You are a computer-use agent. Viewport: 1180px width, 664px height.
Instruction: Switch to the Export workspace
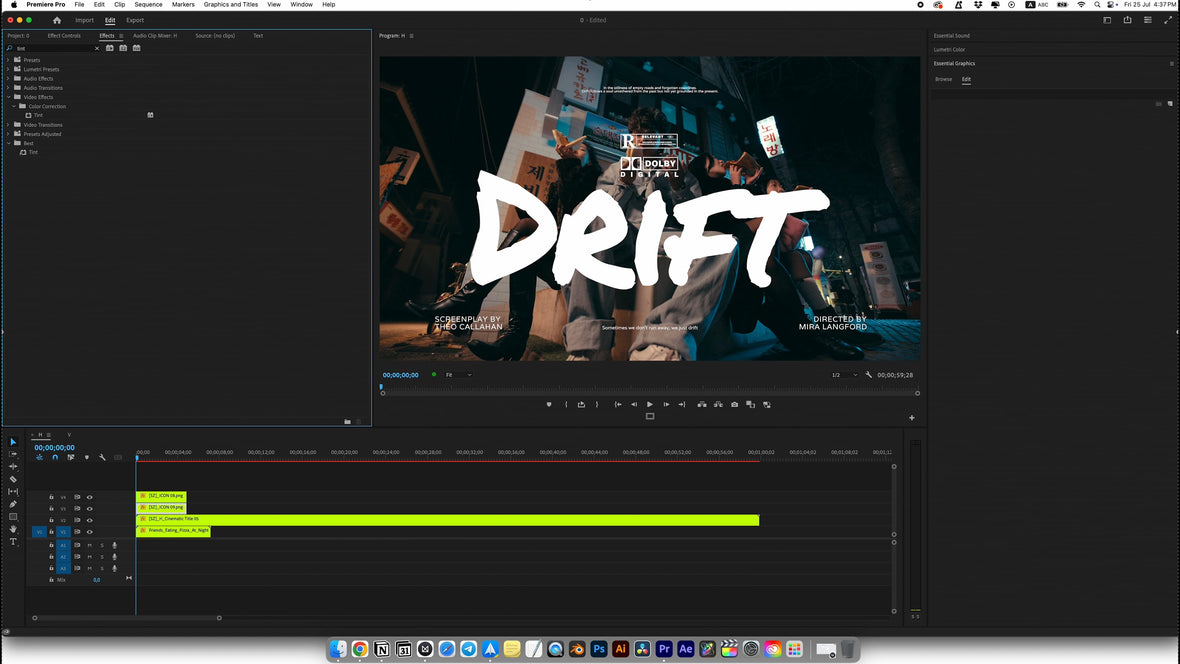(x=134, y=20)
